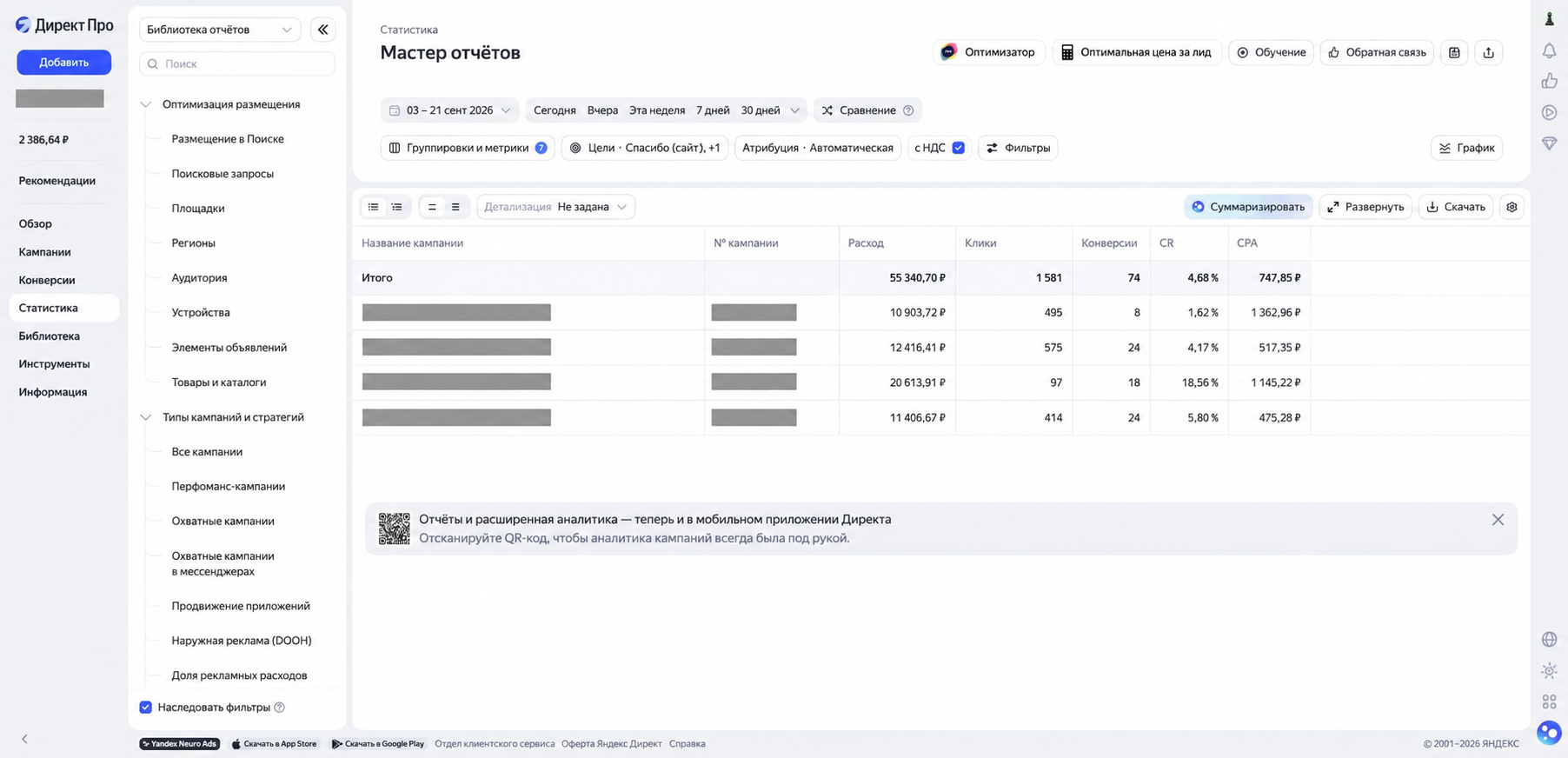This screenshot has width=1568, height=758.
Task: Open Инструменты in left menu
Action: 54,363
